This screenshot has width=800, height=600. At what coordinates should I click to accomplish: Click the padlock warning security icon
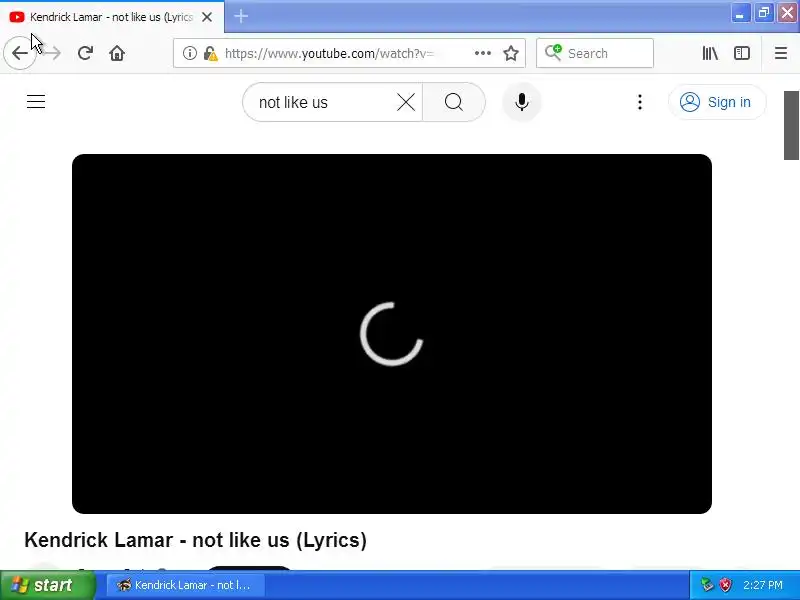coord(211,53)
